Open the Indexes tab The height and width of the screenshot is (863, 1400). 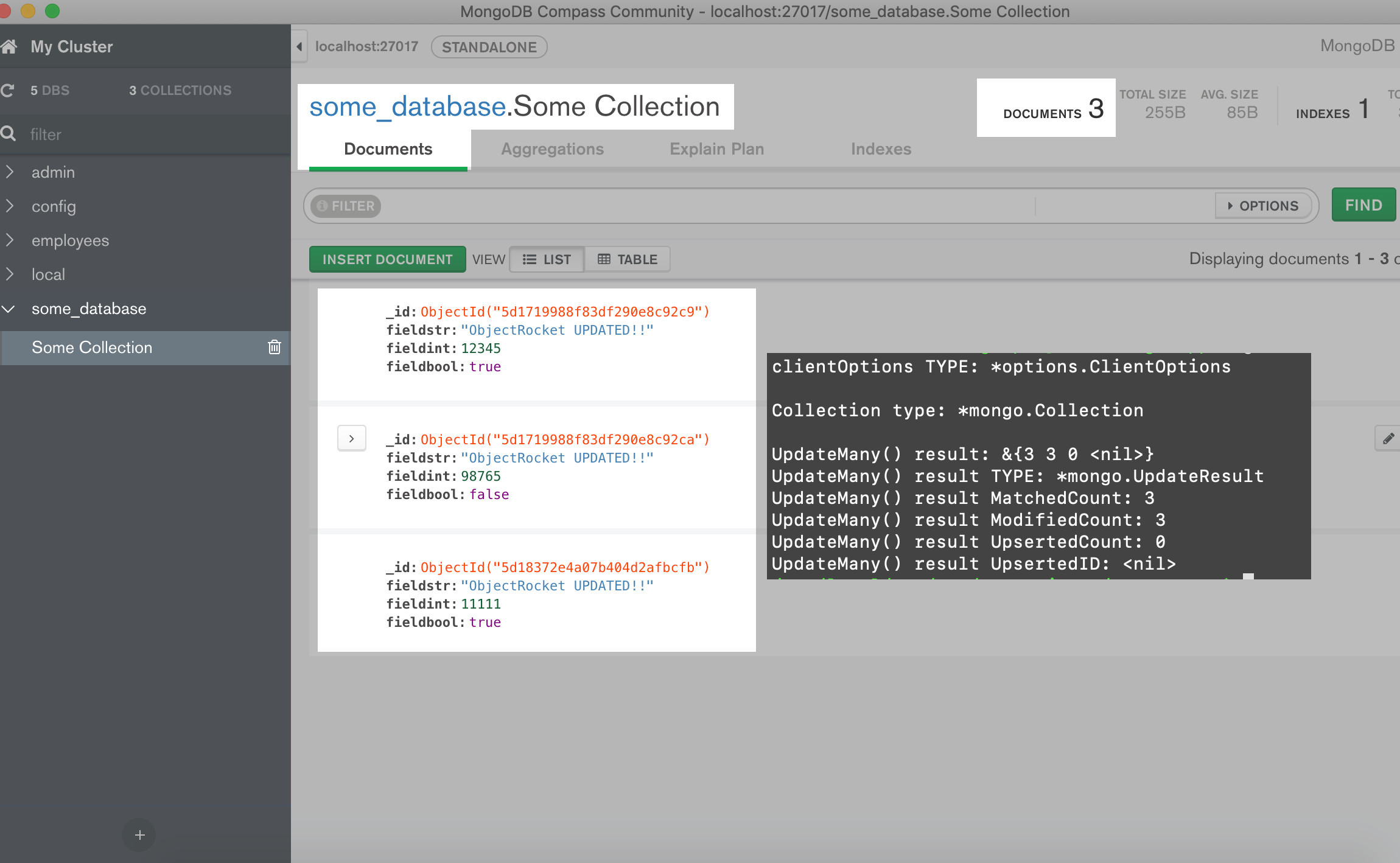pos(880,149)
